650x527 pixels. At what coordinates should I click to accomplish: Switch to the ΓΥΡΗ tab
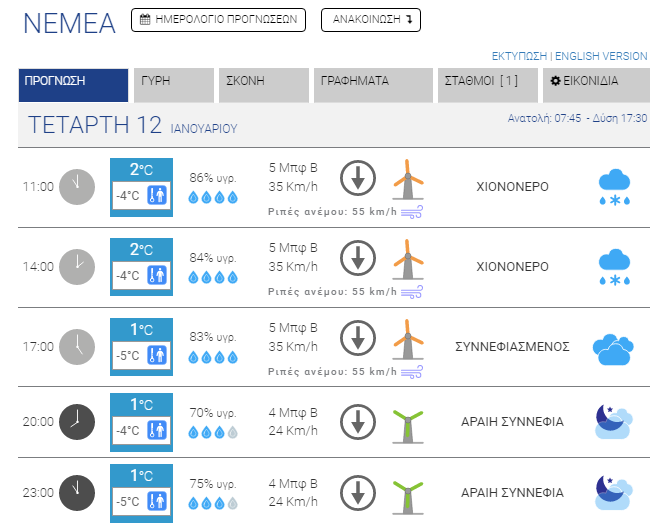point(174,82)
